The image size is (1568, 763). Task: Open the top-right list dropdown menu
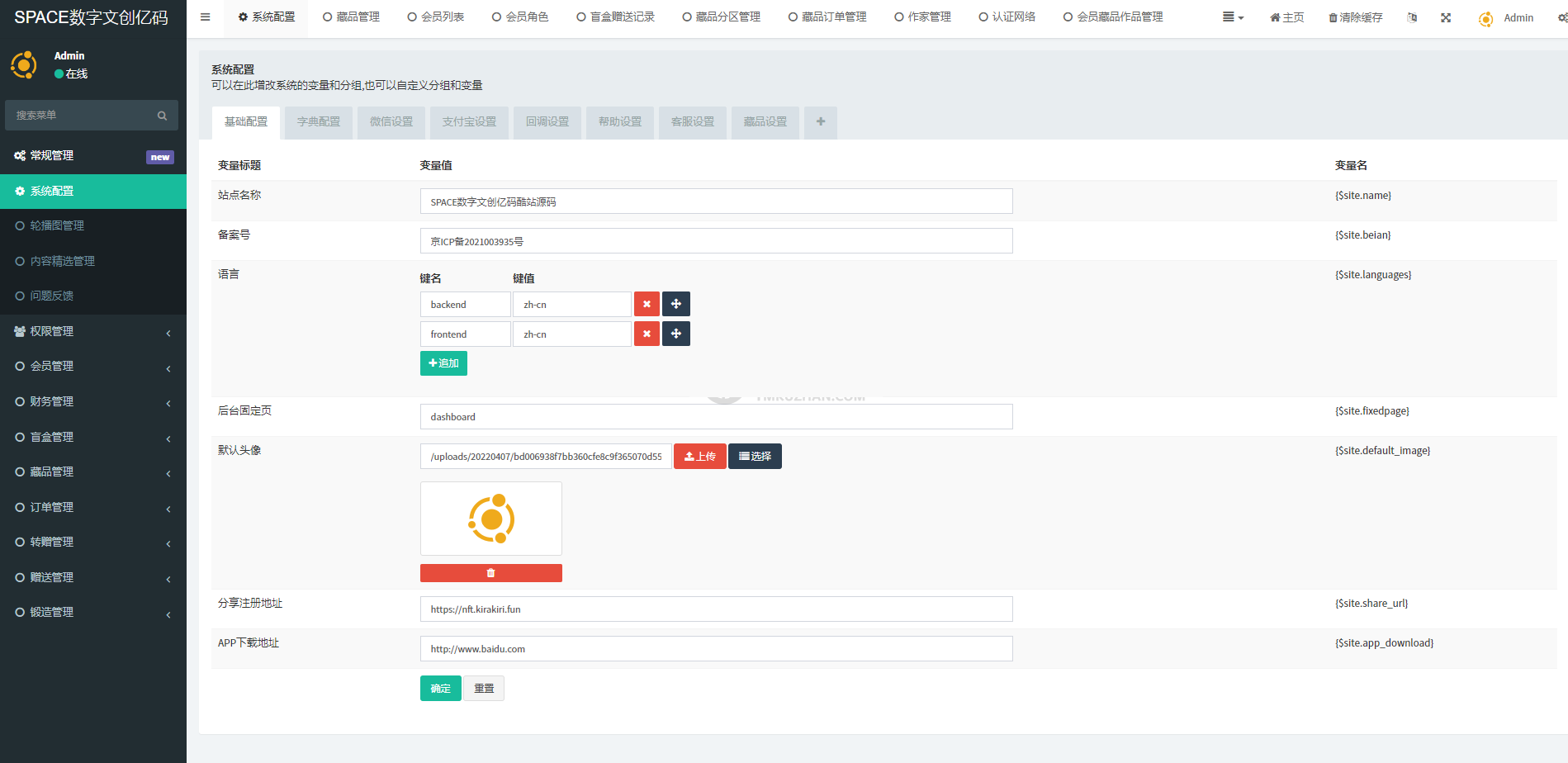click(x=1232, y=17)
